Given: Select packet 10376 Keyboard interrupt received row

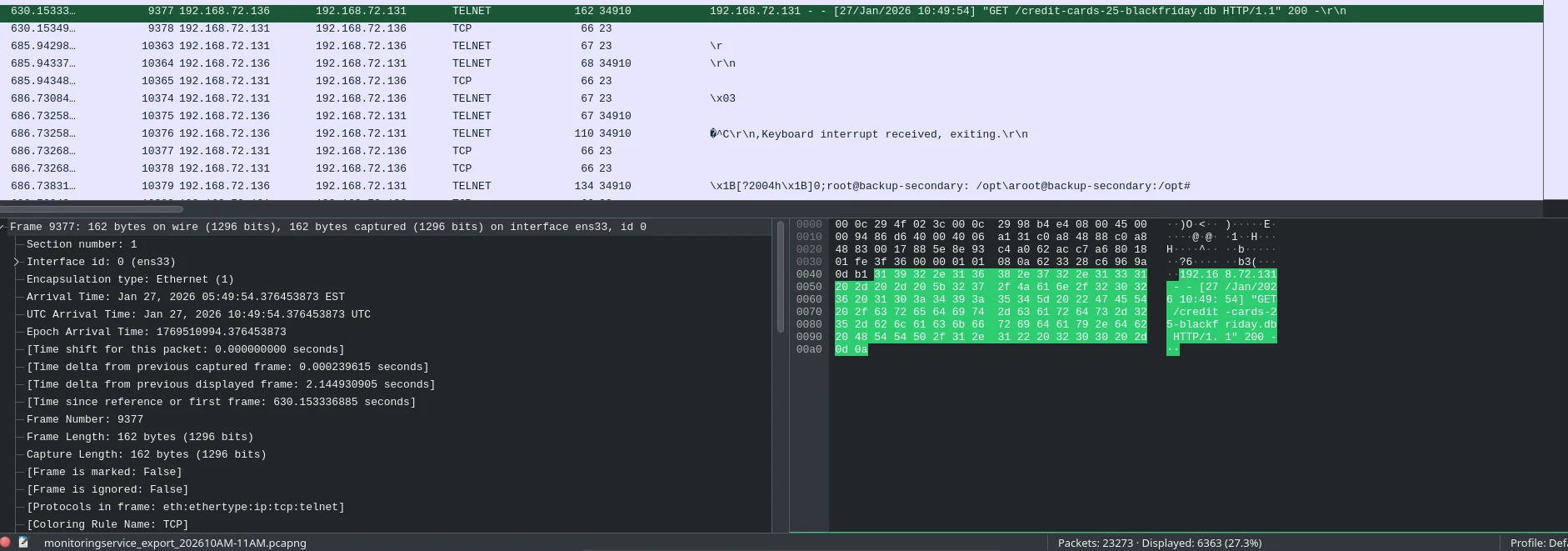Looking at the screenshot, I should tap(772, 133).
